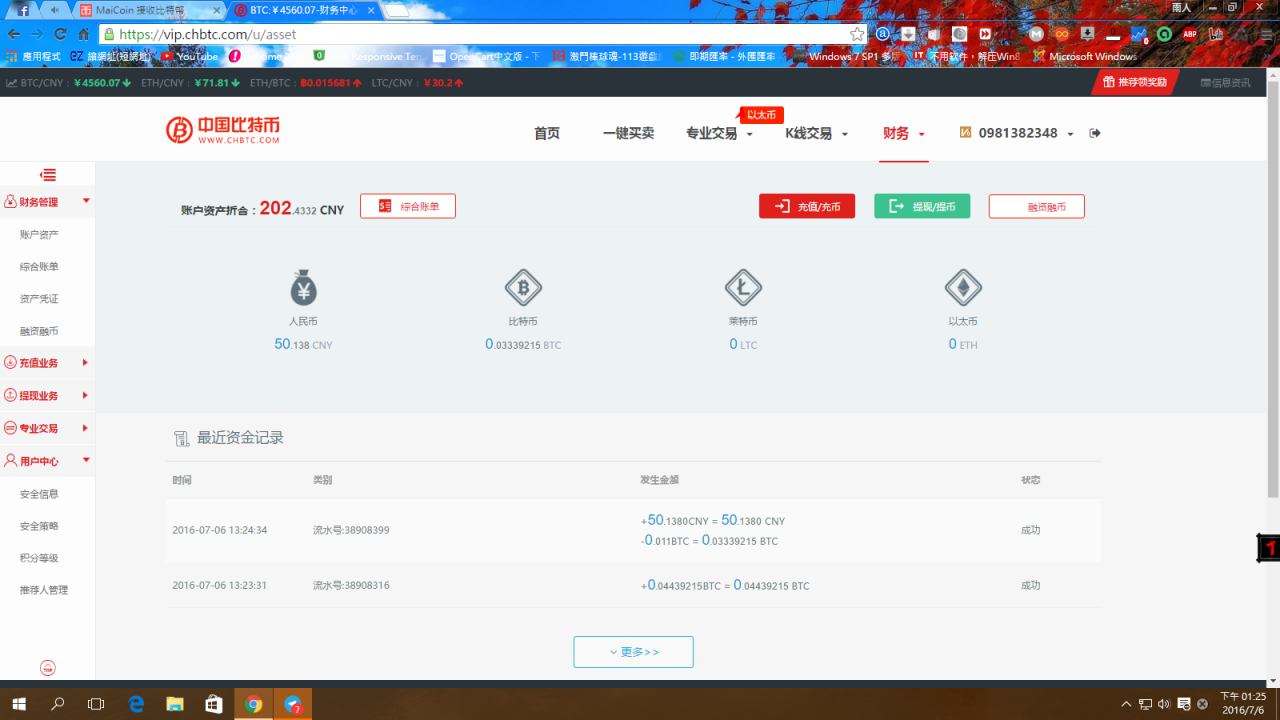Expand the 提现业务 sidebar section
The height and width of the screenshot is (720, 1280).
point(46,395)
